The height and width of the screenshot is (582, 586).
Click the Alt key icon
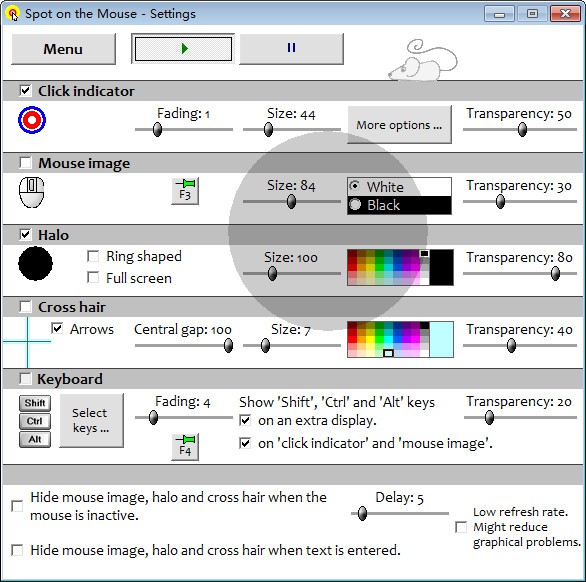click(35, 440)
